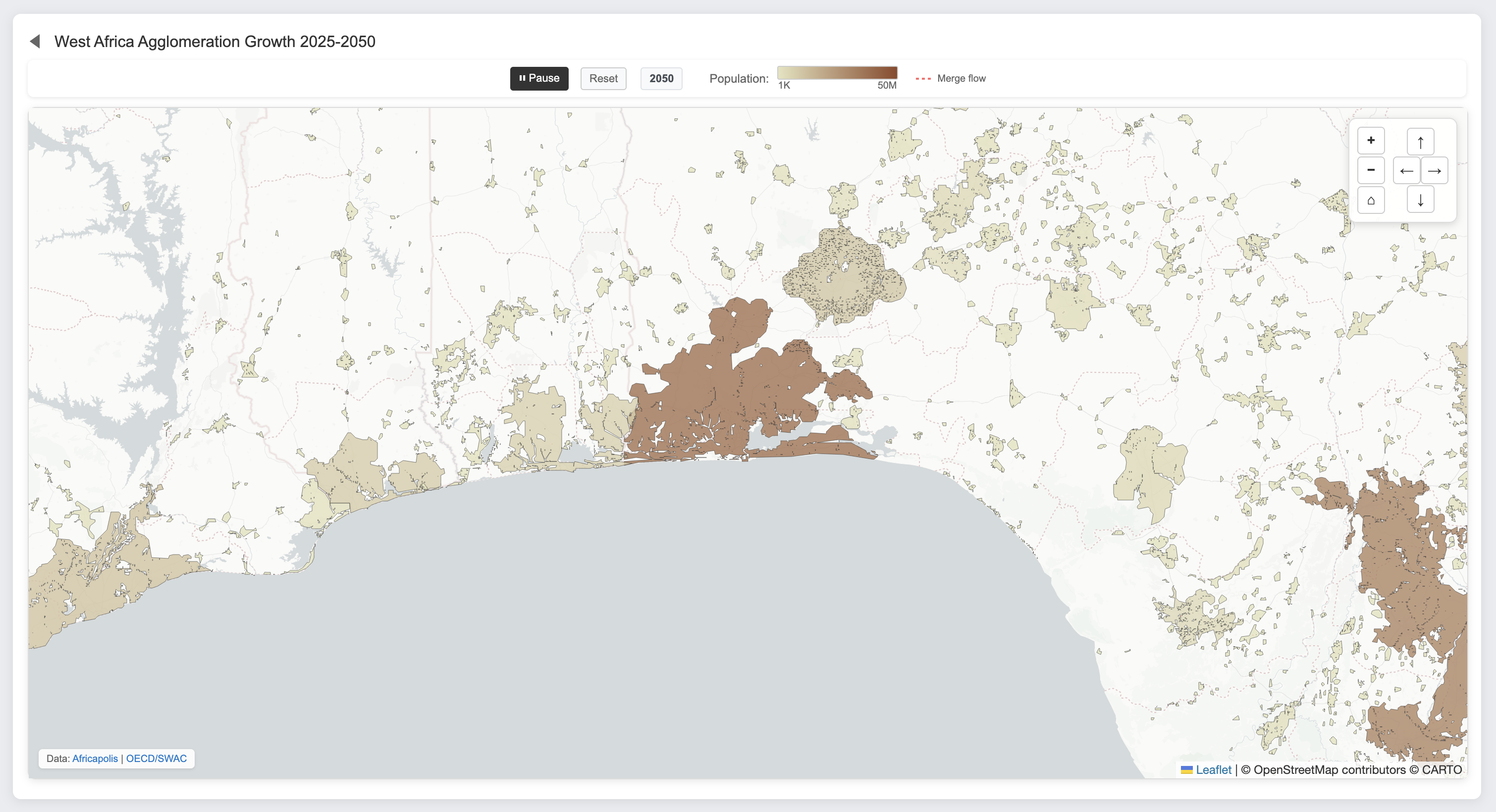Click the back arrow next to the title
The width and height of the screenshot is (1496, 812).
[x=36, y=41]
